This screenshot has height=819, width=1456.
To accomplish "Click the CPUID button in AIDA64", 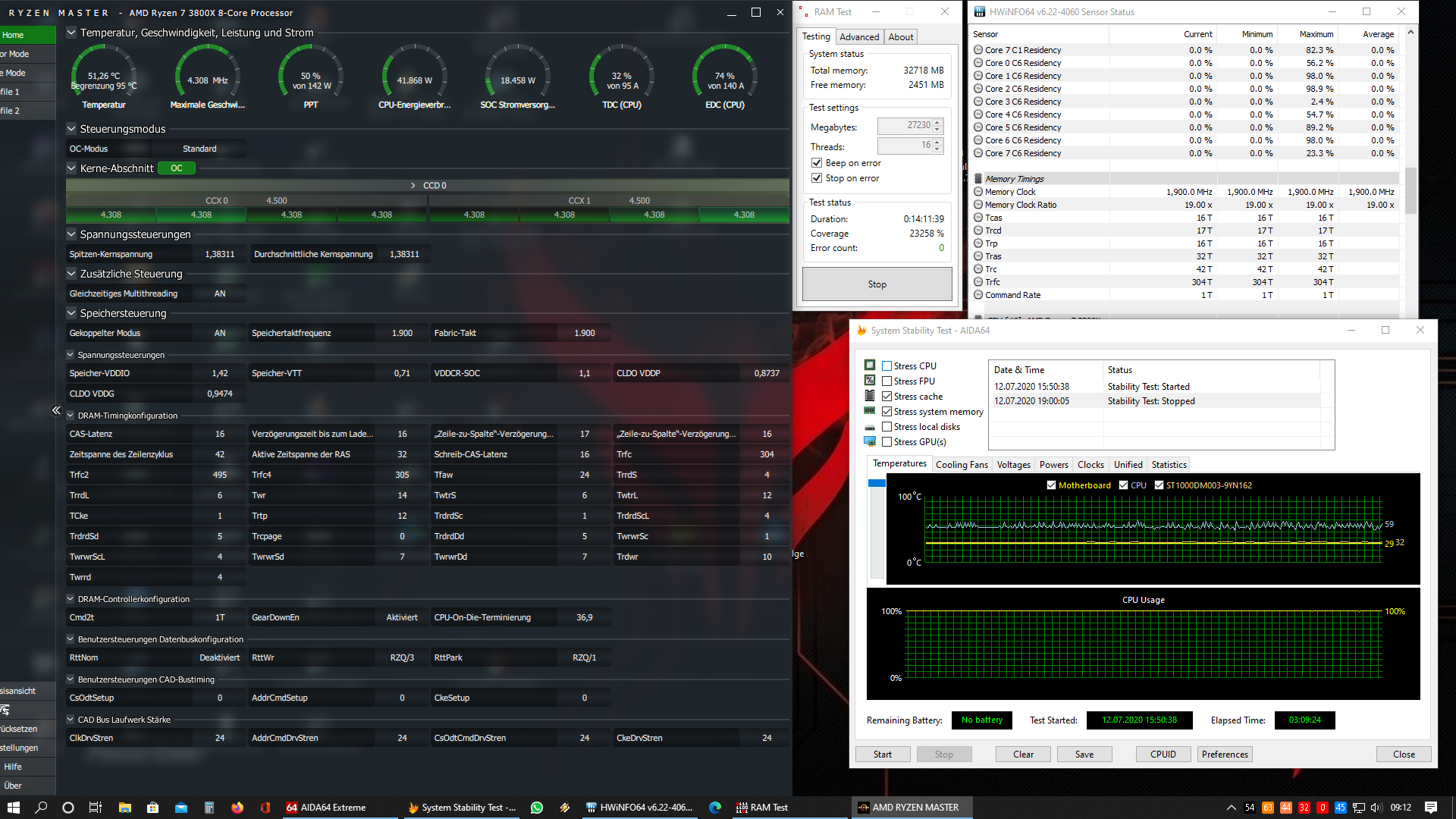I will pos(1163,755).
